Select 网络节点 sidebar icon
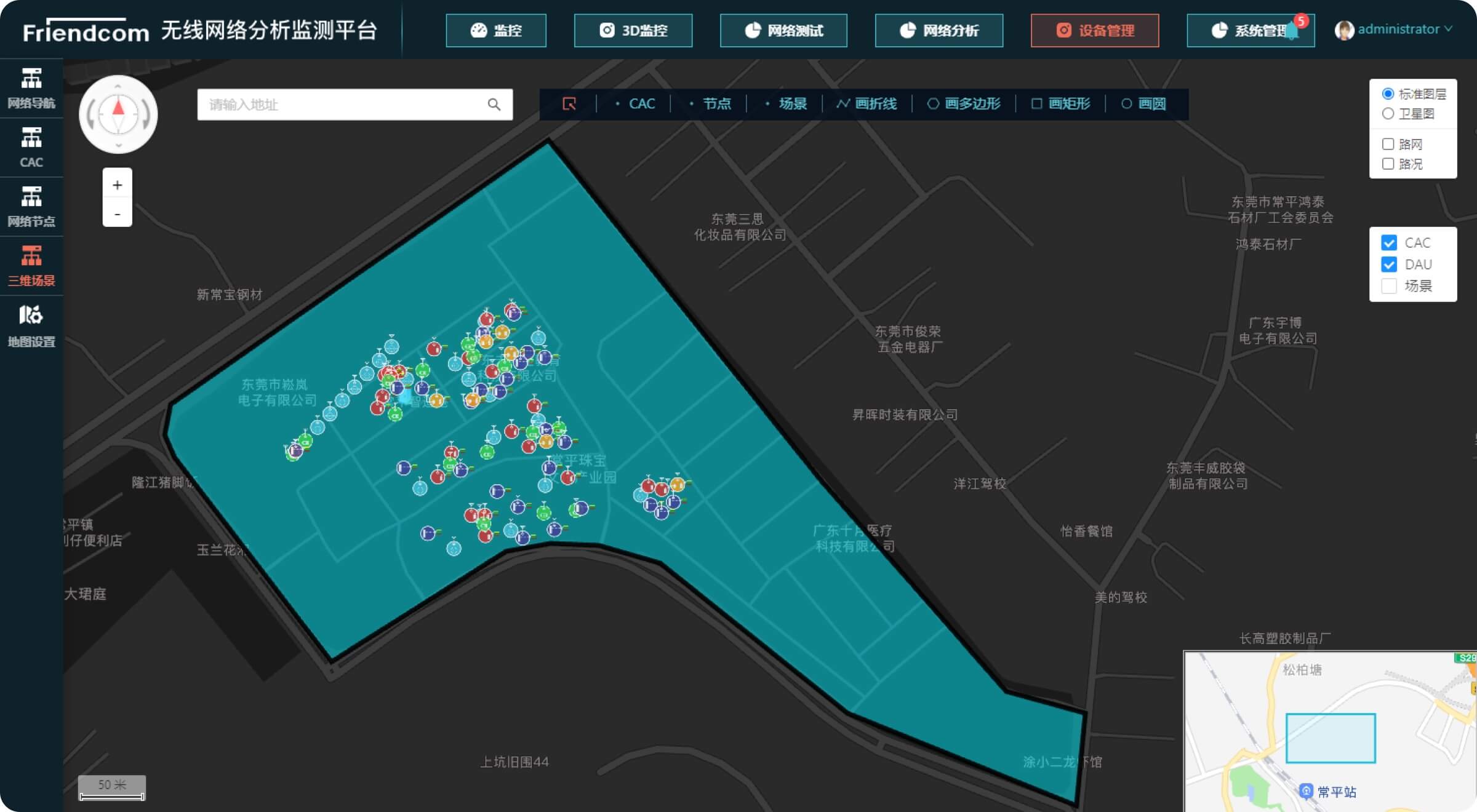1477x812 pixels. coord(31,206)
